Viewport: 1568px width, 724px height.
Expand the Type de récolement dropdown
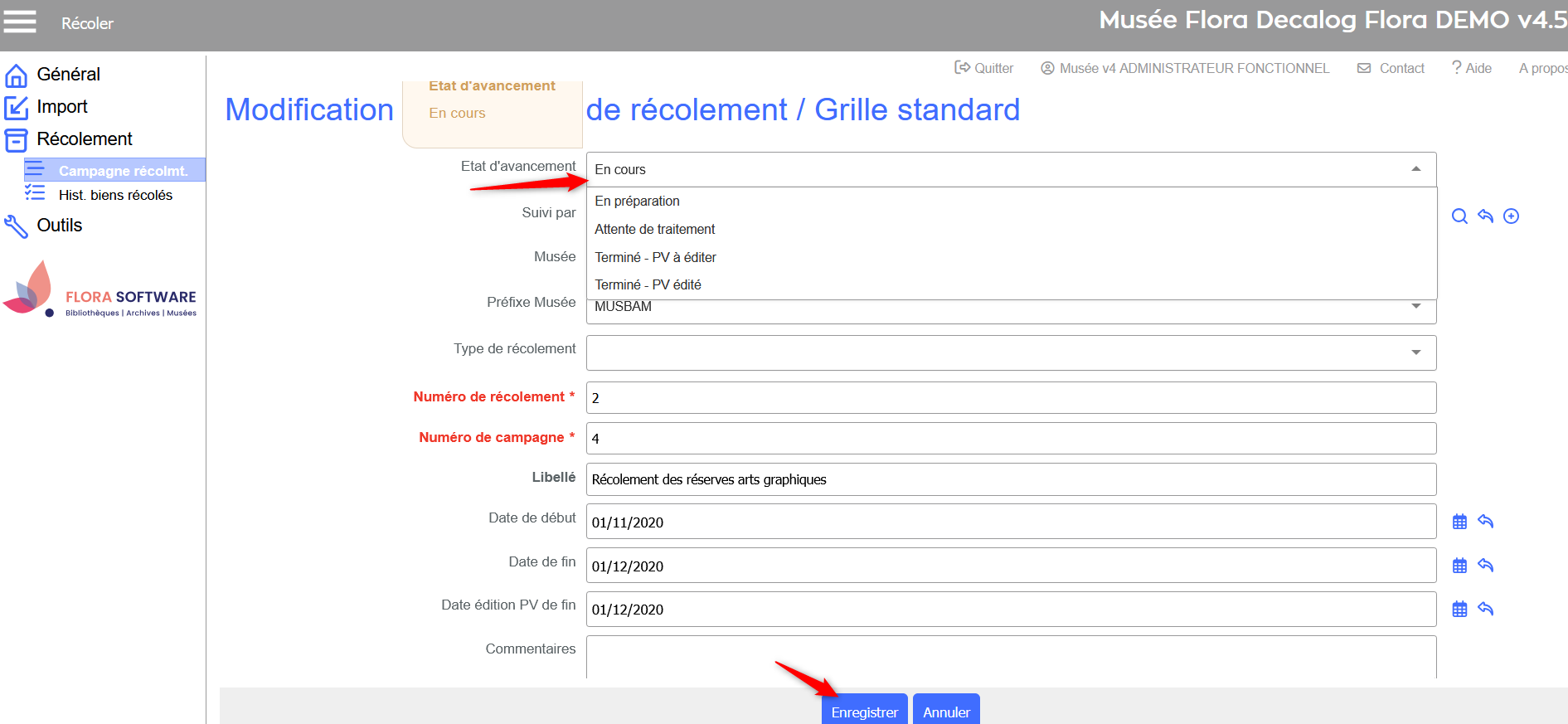click(x=1415, y=352)
